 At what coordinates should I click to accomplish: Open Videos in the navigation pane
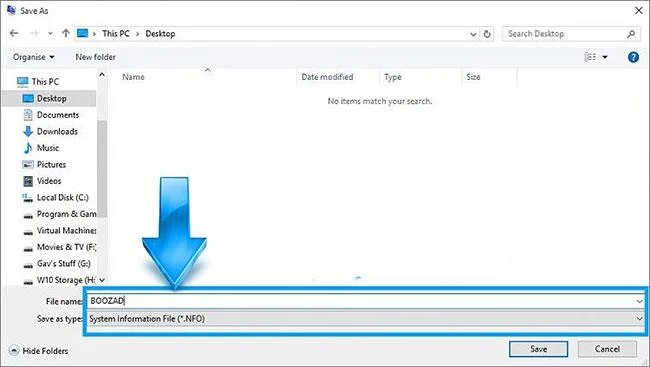(x=49, y=181)
